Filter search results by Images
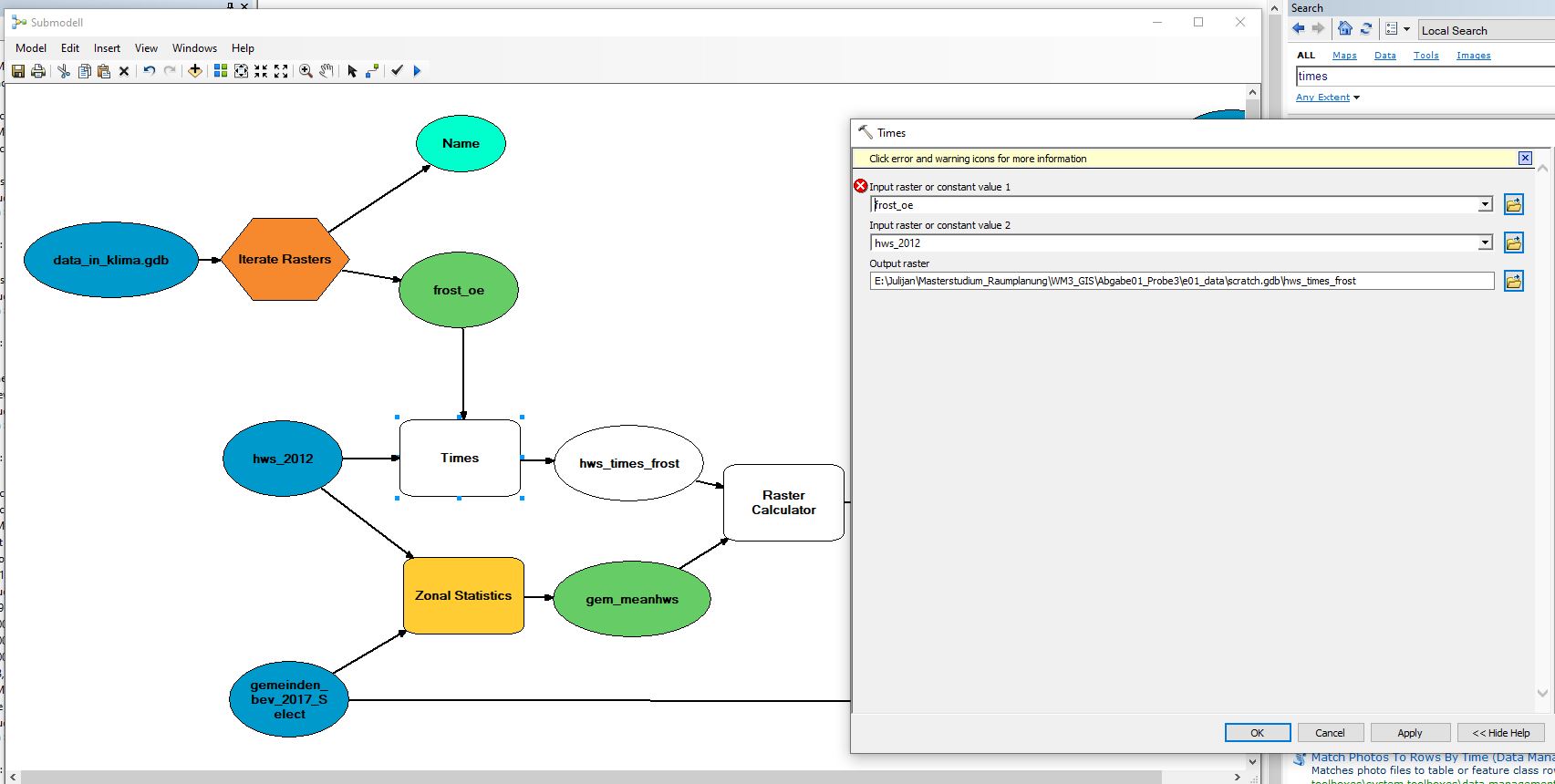 (x=1474, y=56)
